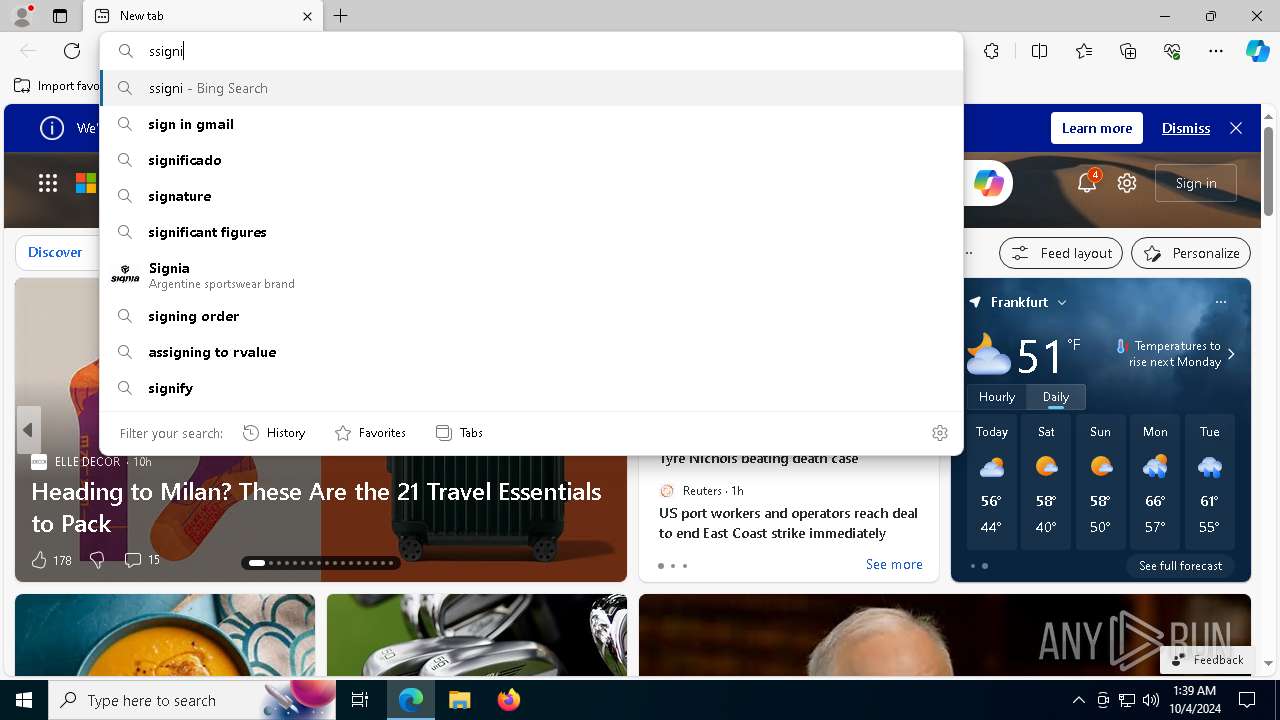Filter search by Favorites
The image size is (1280, 720).
(370, 433)
